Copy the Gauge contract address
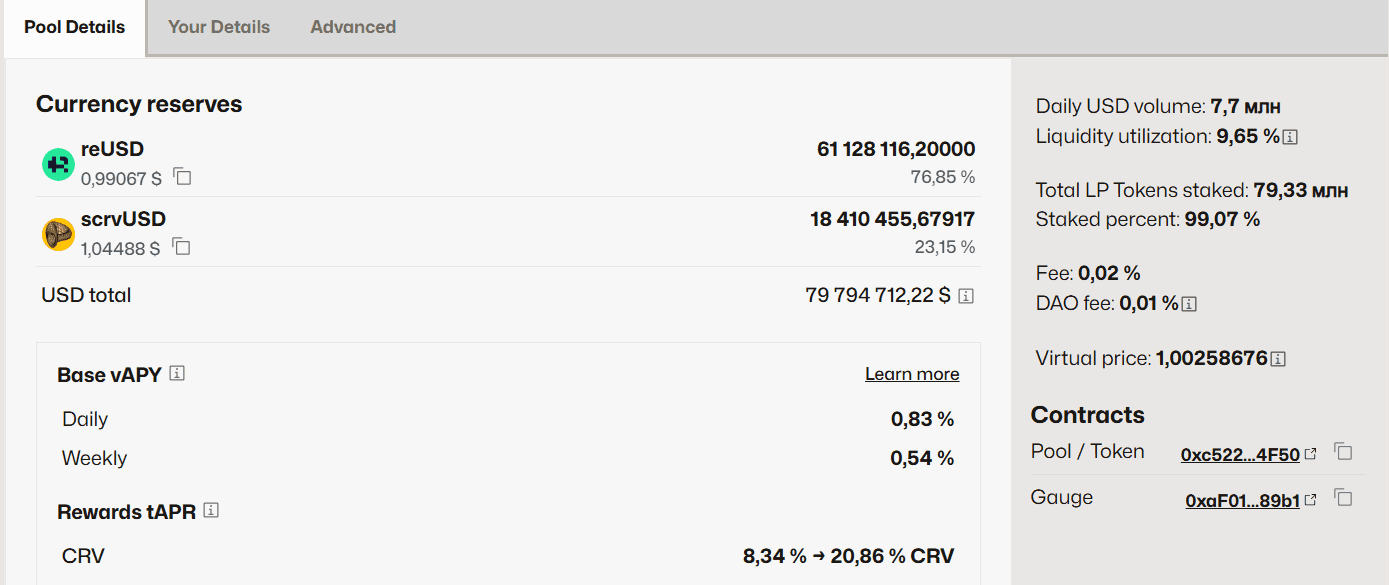 pos(1344,498)
